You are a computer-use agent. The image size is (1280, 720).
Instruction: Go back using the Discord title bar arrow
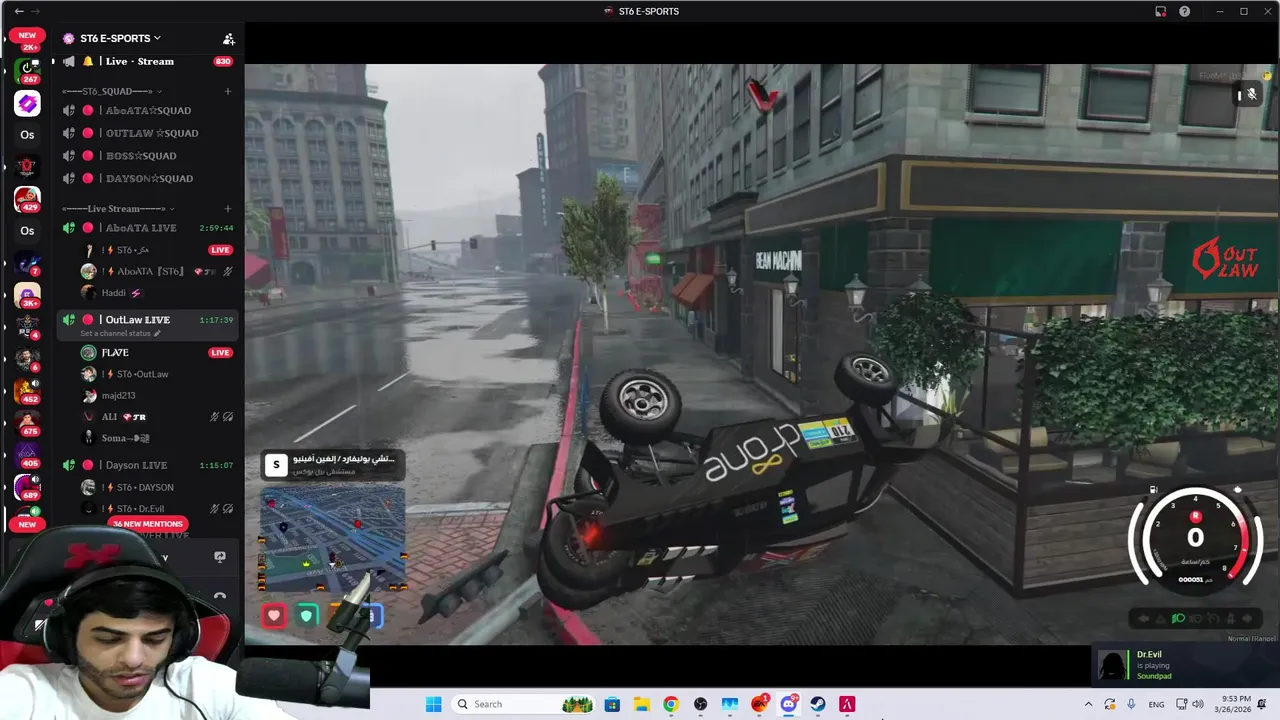(x=18, y=11)
